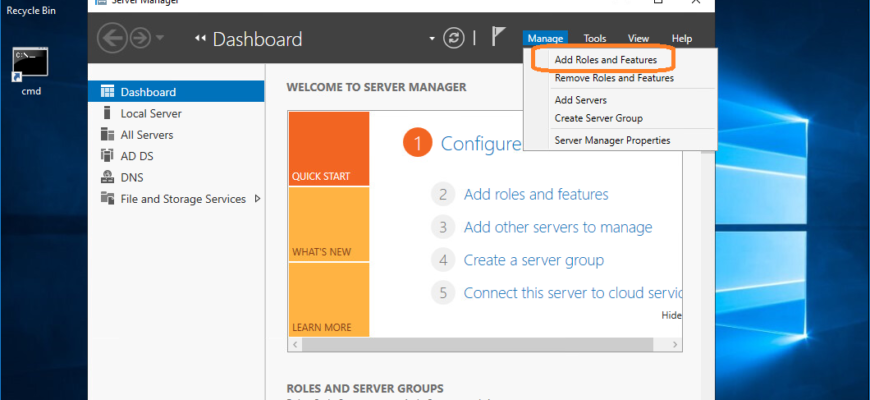Open the Tools menu
This screenshot has height=400, width=870.
(595, 38)
